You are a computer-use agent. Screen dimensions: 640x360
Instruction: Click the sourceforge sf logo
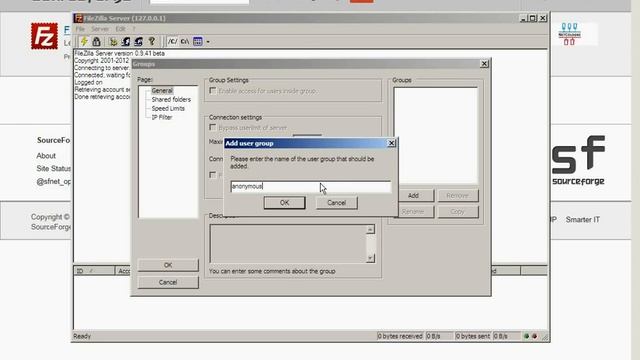tap(578, 160)
